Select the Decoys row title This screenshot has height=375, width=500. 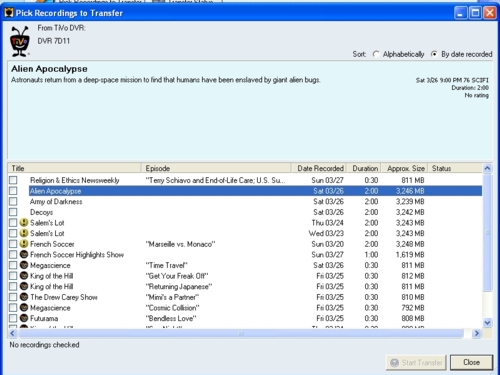point(41,212)
